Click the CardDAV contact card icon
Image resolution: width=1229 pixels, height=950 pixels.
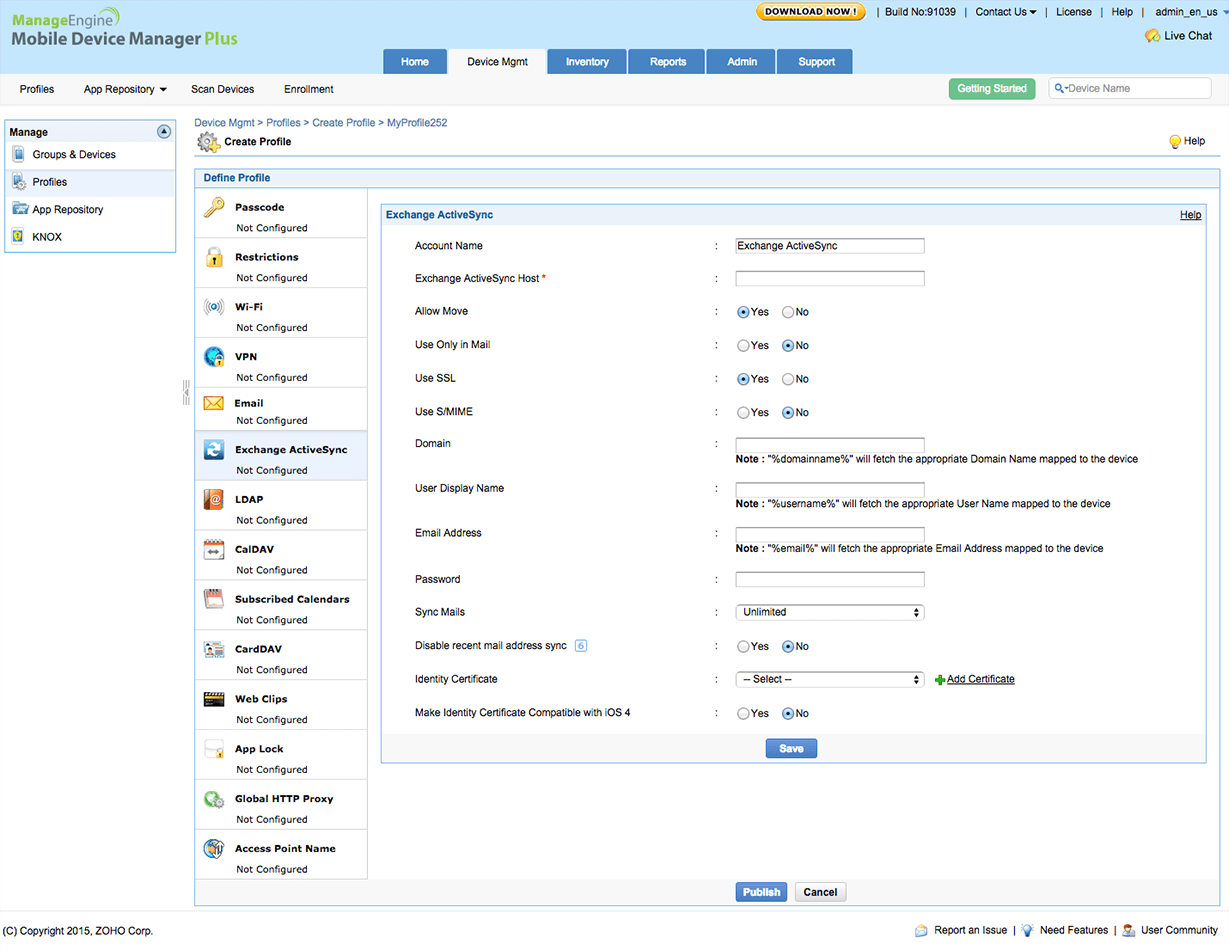point(214,649)
